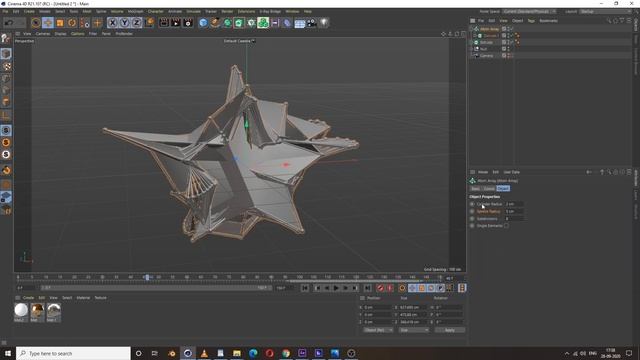Click Cylinder Radius value field
The height and width of the screenshot is (360, 640).
click(x=514, y=204)
